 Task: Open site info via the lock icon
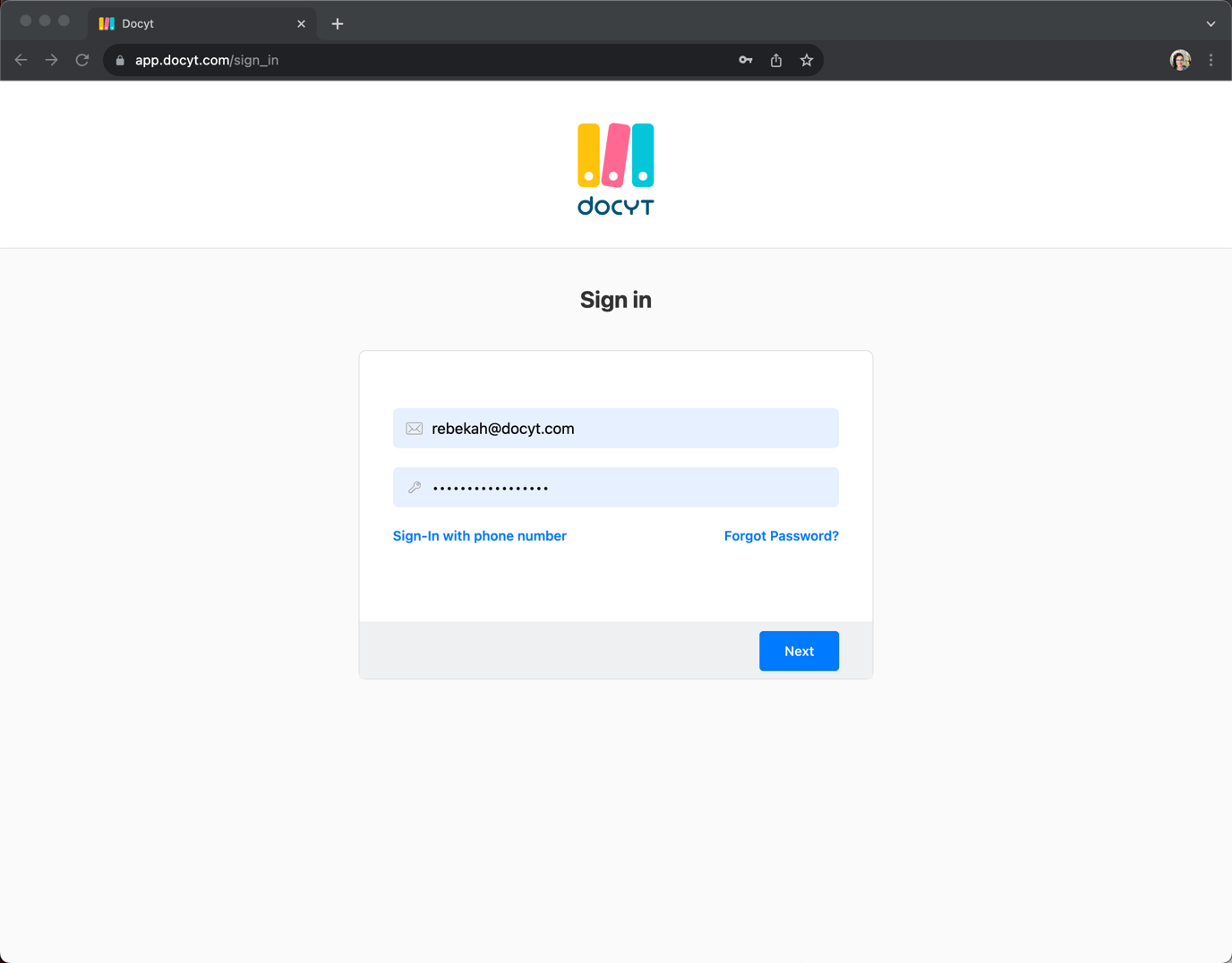[x=120, y=60]
